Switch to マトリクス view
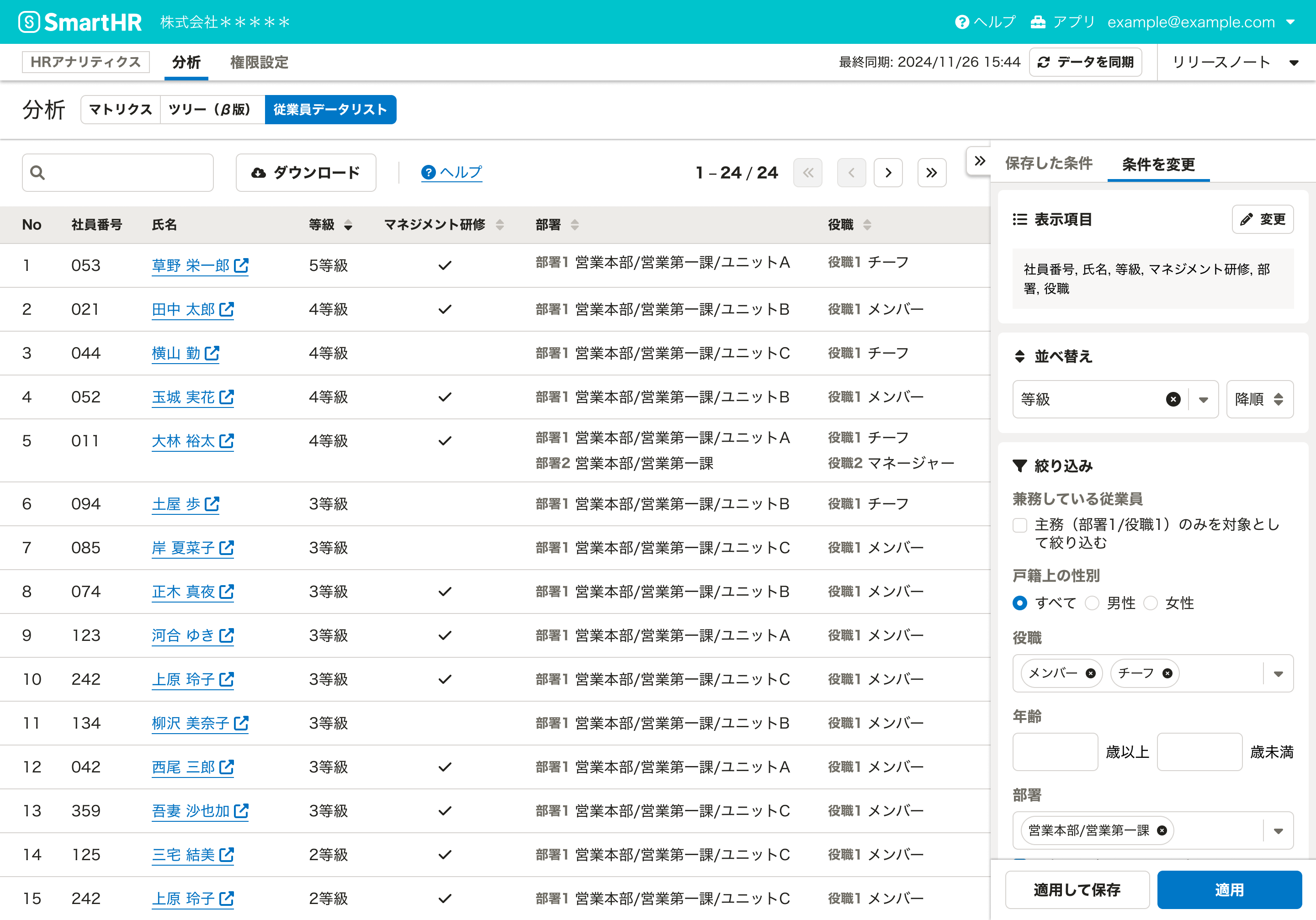The image size is (1316, 920). tap(120, 110)
